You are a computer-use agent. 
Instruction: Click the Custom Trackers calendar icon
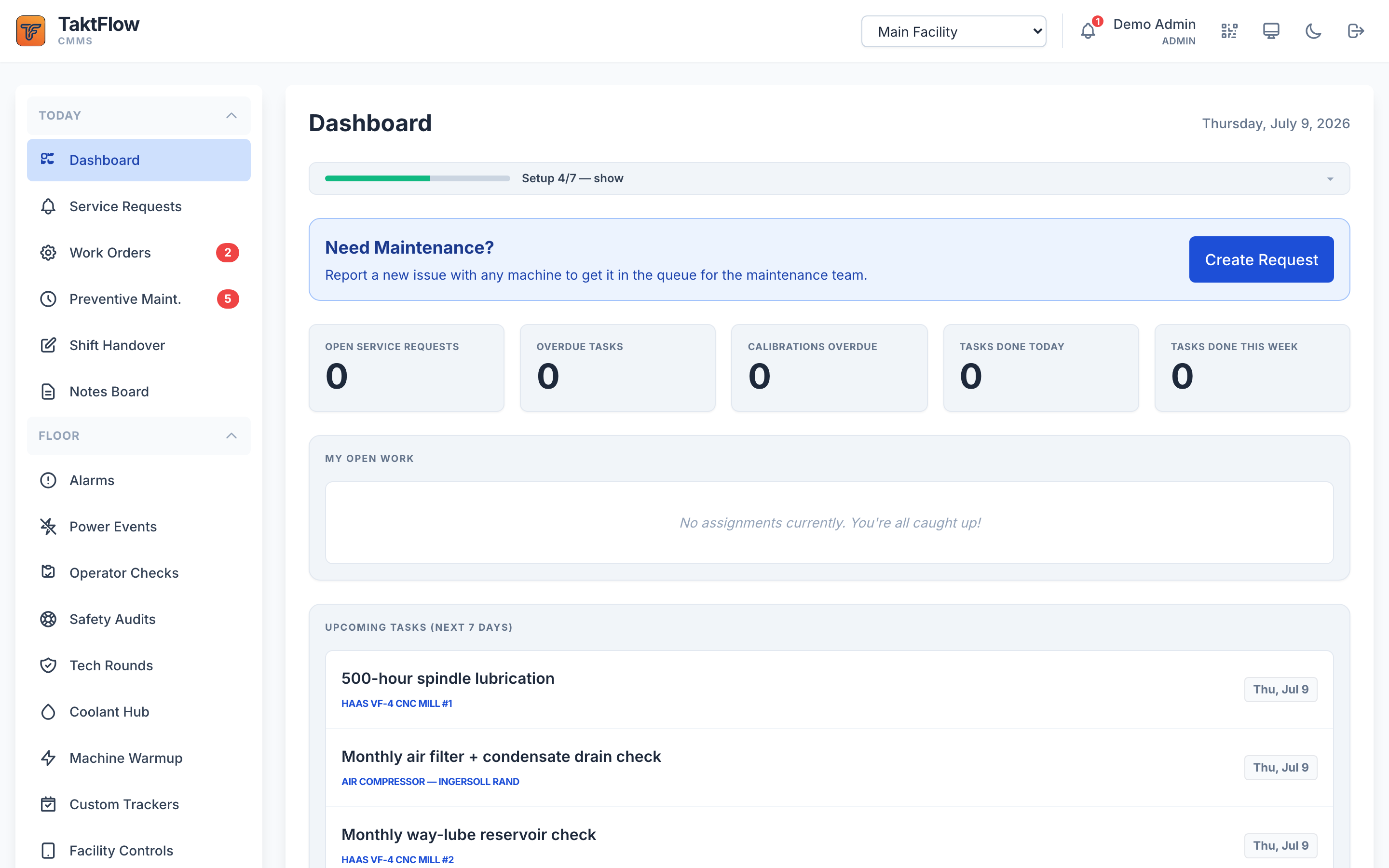coord(48,804)
